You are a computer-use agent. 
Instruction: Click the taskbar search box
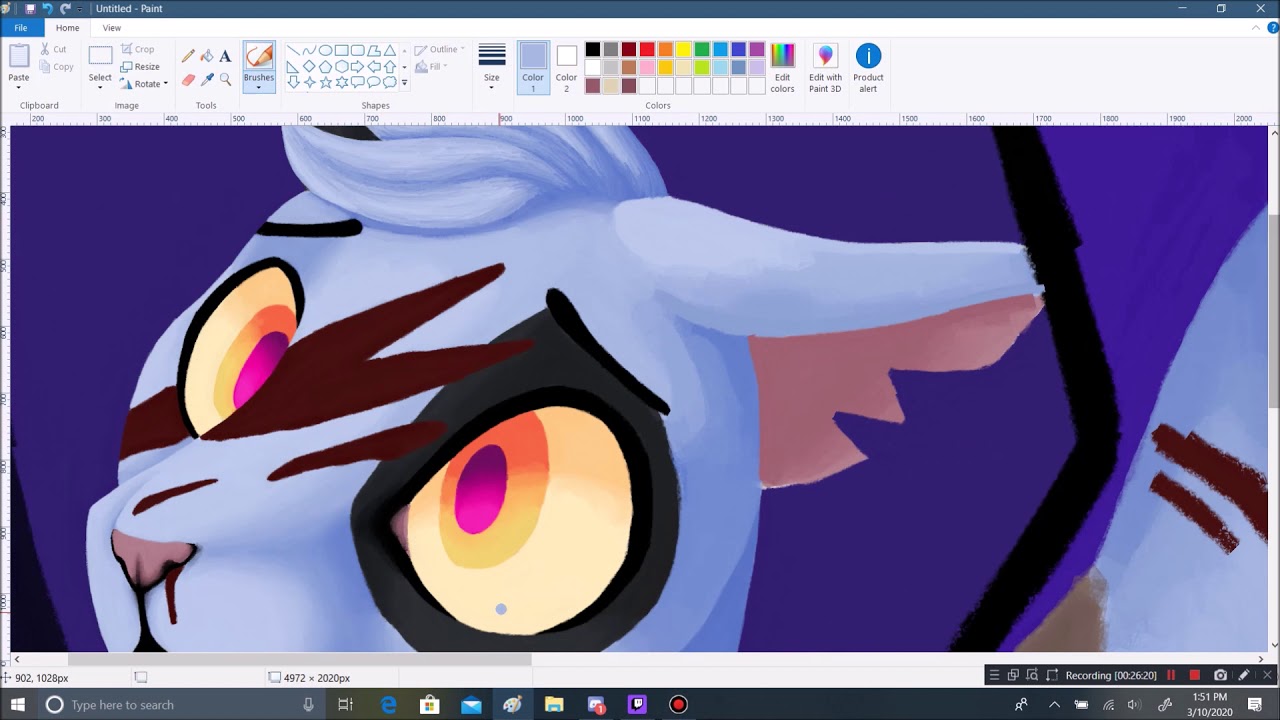click(183, 705)
